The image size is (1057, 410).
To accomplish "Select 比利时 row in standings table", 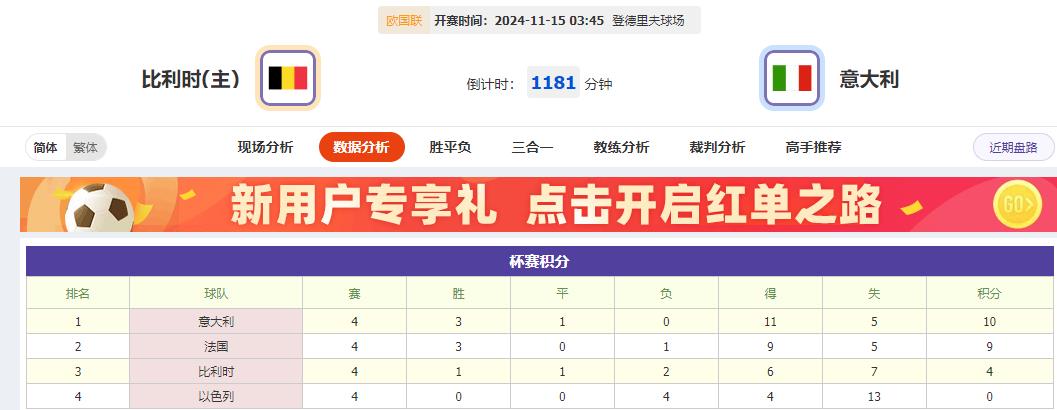I will coord(216,372).
